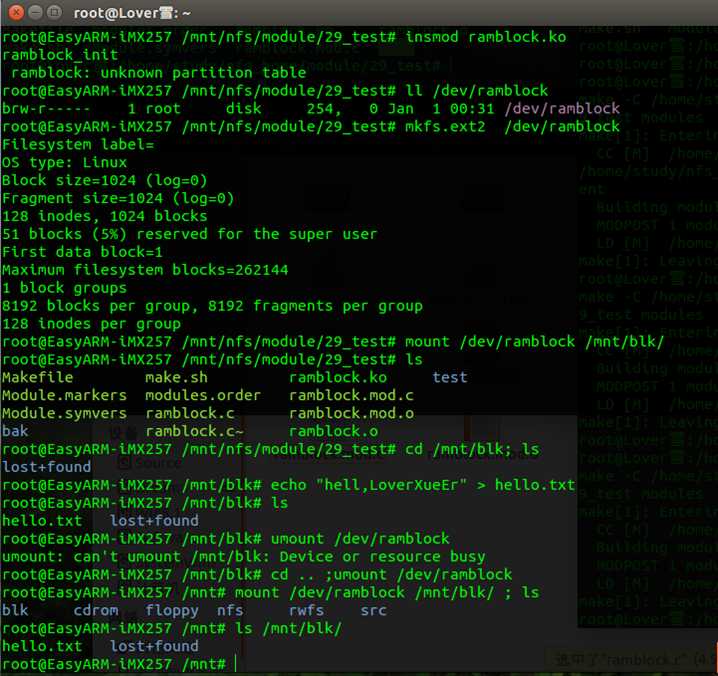Image resolution: width=718 pixels, height=676 pixels.
Task: Click 'umount /dev/ramblock' command before the error
Action: [360, 539]
